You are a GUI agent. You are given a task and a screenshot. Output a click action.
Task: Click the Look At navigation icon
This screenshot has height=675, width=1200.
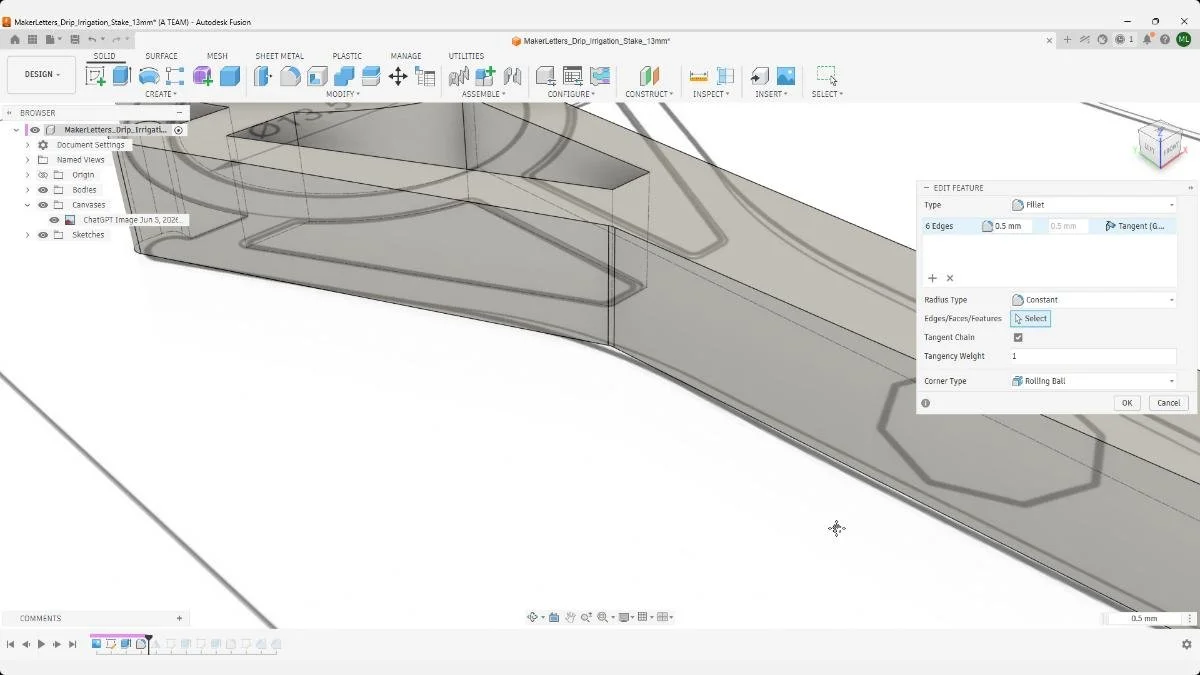point(554,617)
